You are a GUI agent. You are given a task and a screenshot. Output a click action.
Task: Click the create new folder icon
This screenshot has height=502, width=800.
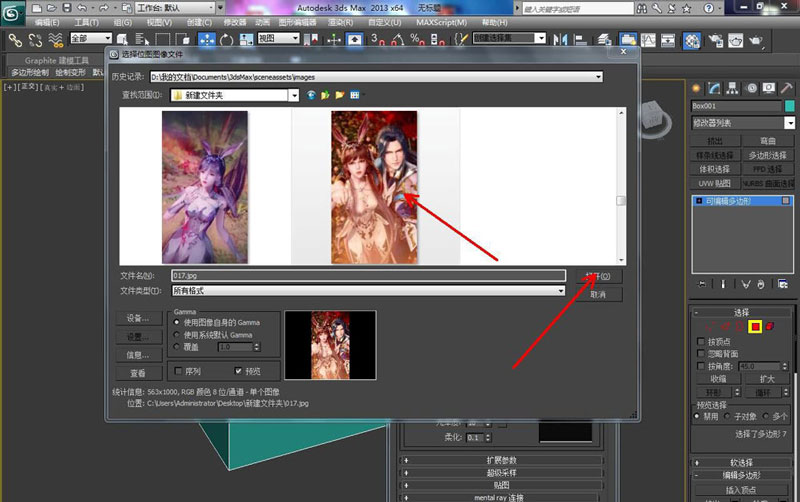click(340, 95)
